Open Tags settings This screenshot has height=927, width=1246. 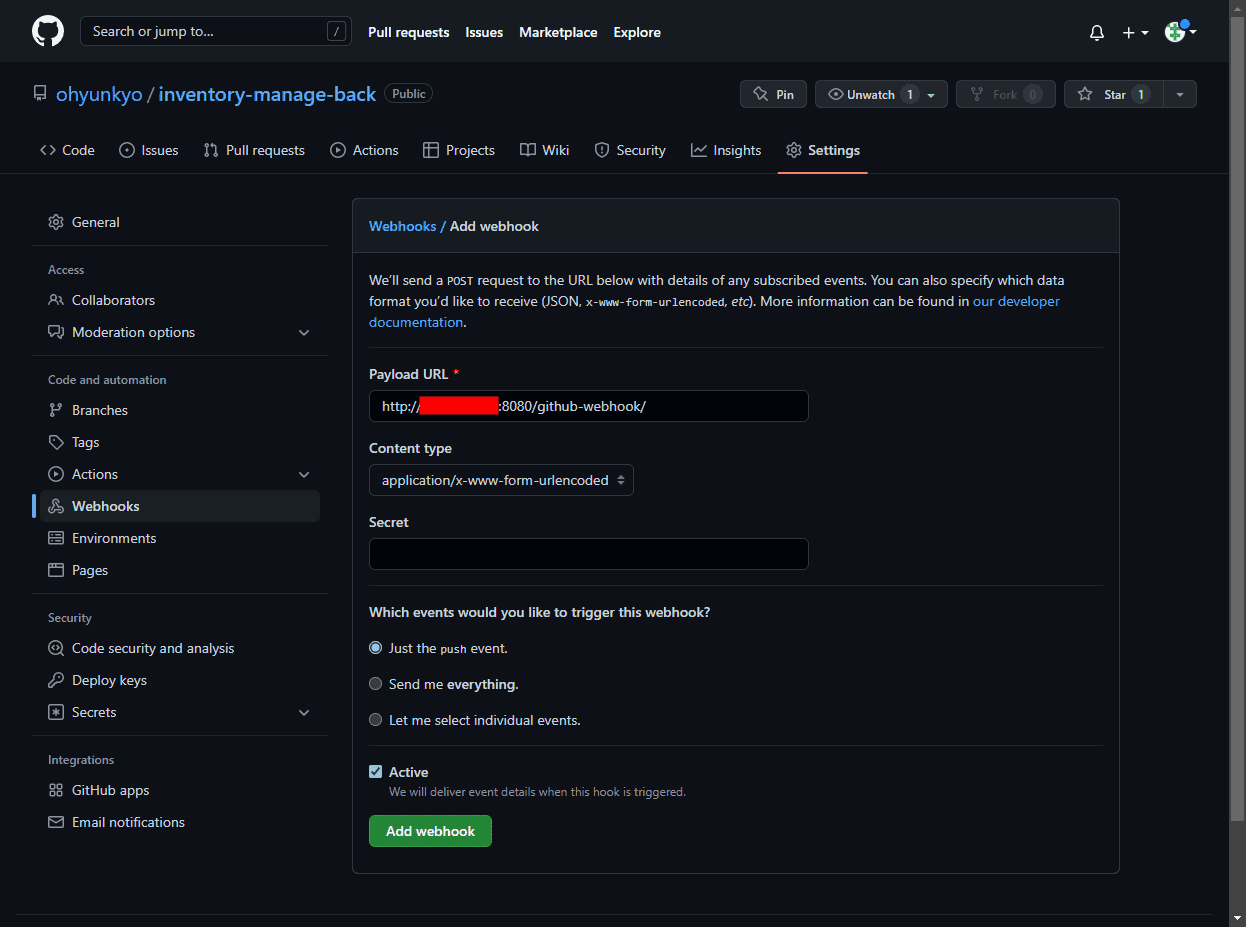pyautogui.click(x=180, y=442)
